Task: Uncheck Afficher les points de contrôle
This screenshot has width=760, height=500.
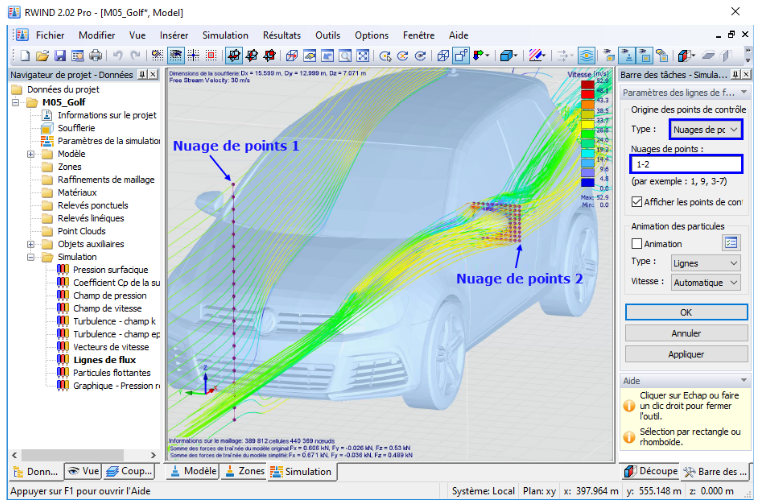Action: 637,202
